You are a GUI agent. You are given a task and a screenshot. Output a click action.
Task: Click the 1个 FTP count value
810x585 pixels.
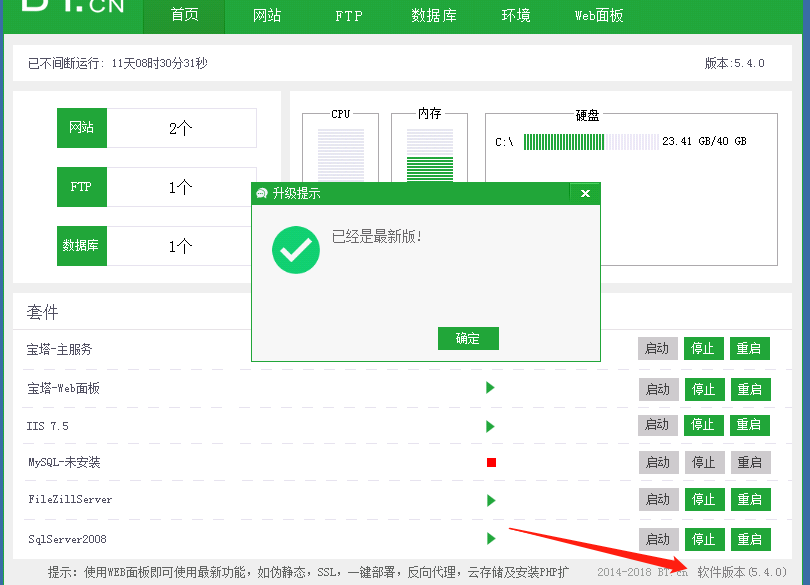180,187
